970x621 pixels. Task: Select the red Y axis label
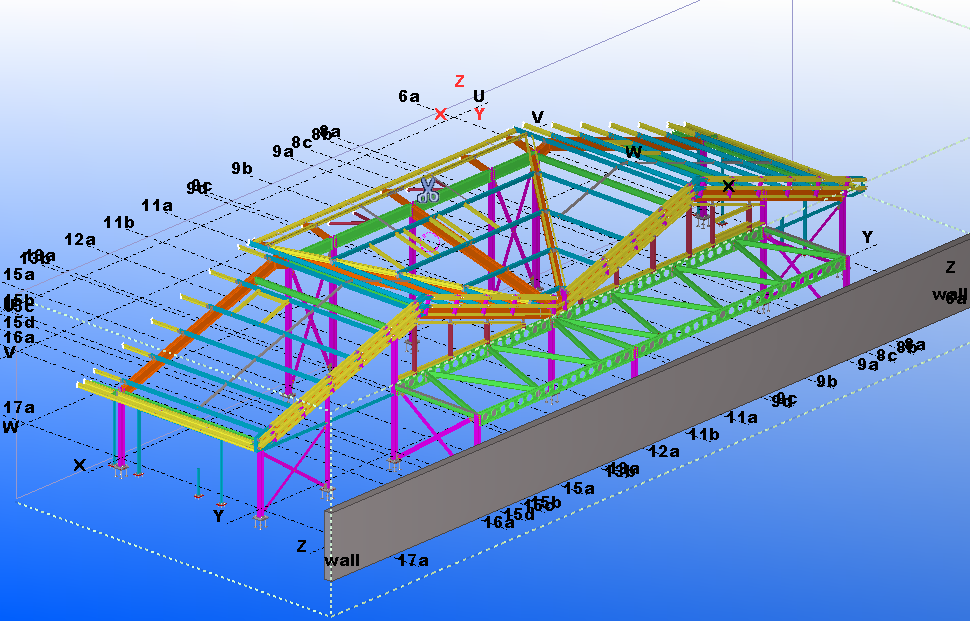479,114
